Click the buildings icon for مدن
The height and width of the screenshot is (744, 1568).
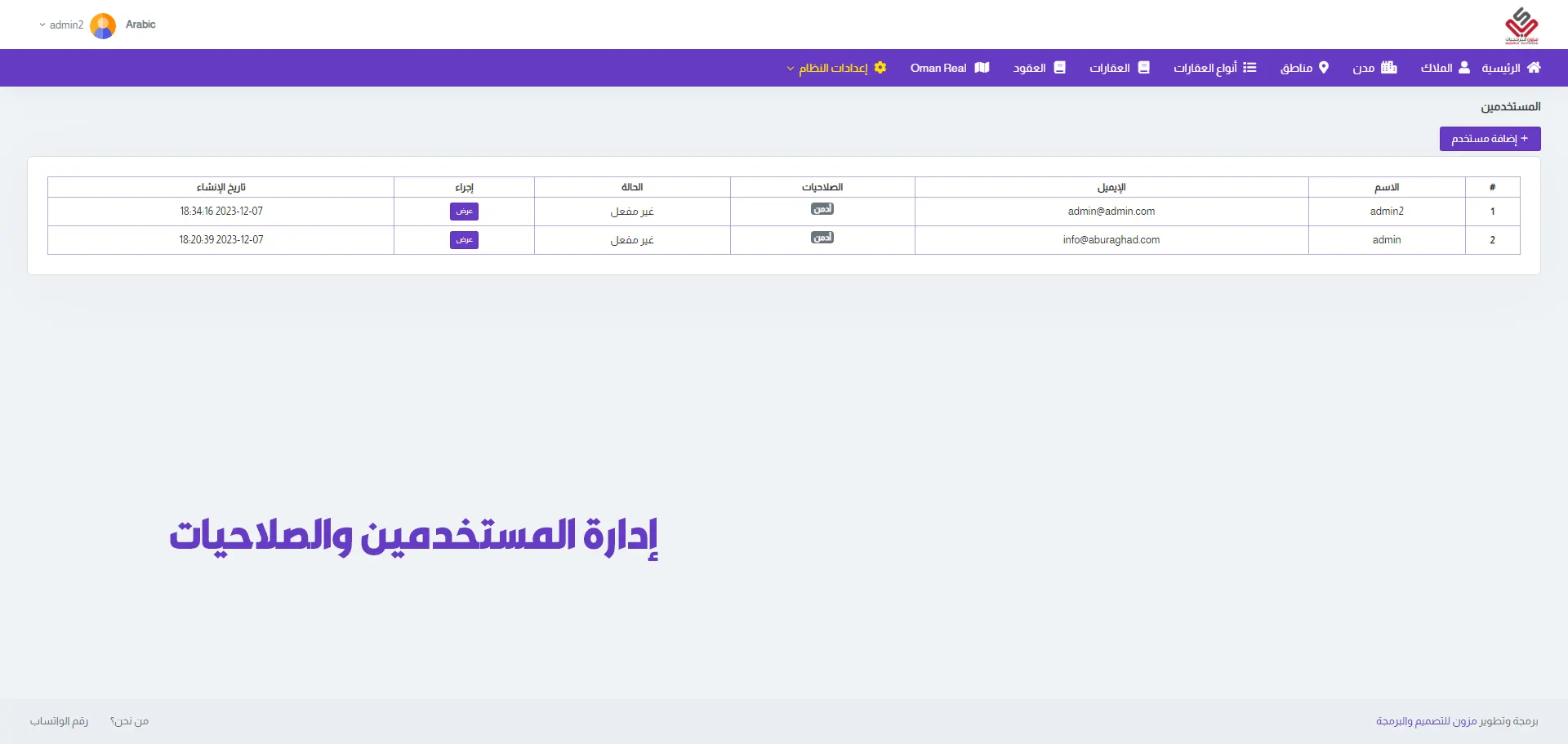1389,68
